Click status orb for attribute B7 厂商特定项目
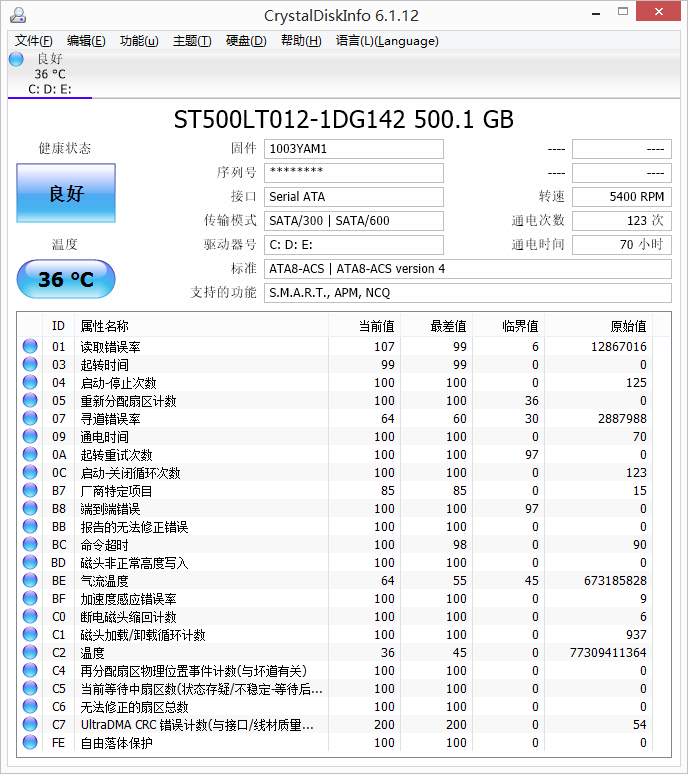Image resolution: width=688 pixels, height=774 pixels. [30, 490]
